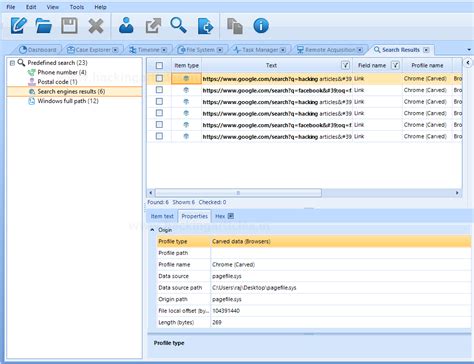Select the Length (bytes) property row
This screenshot has width=474, height=364.
pos(314,322)
